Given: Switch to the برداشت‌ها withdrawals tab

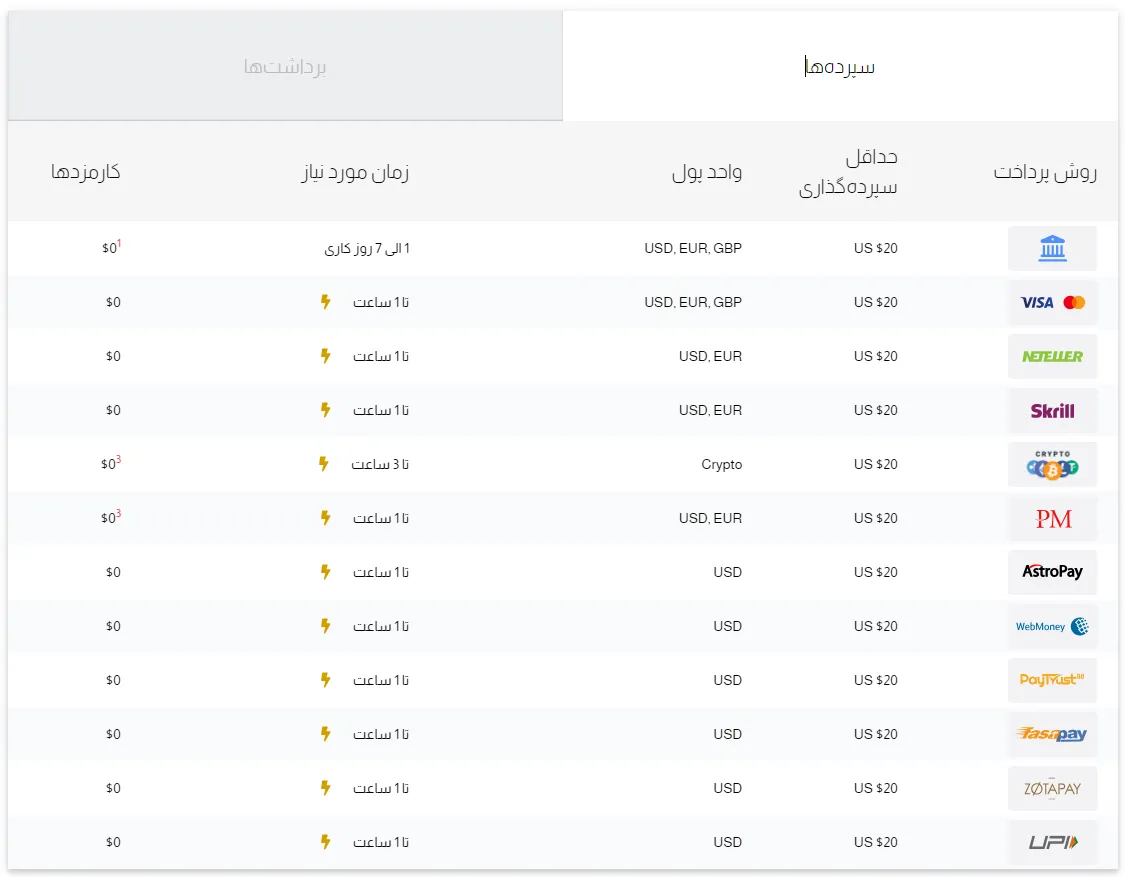Looking at the screenshot, I should tap(285, 67).
